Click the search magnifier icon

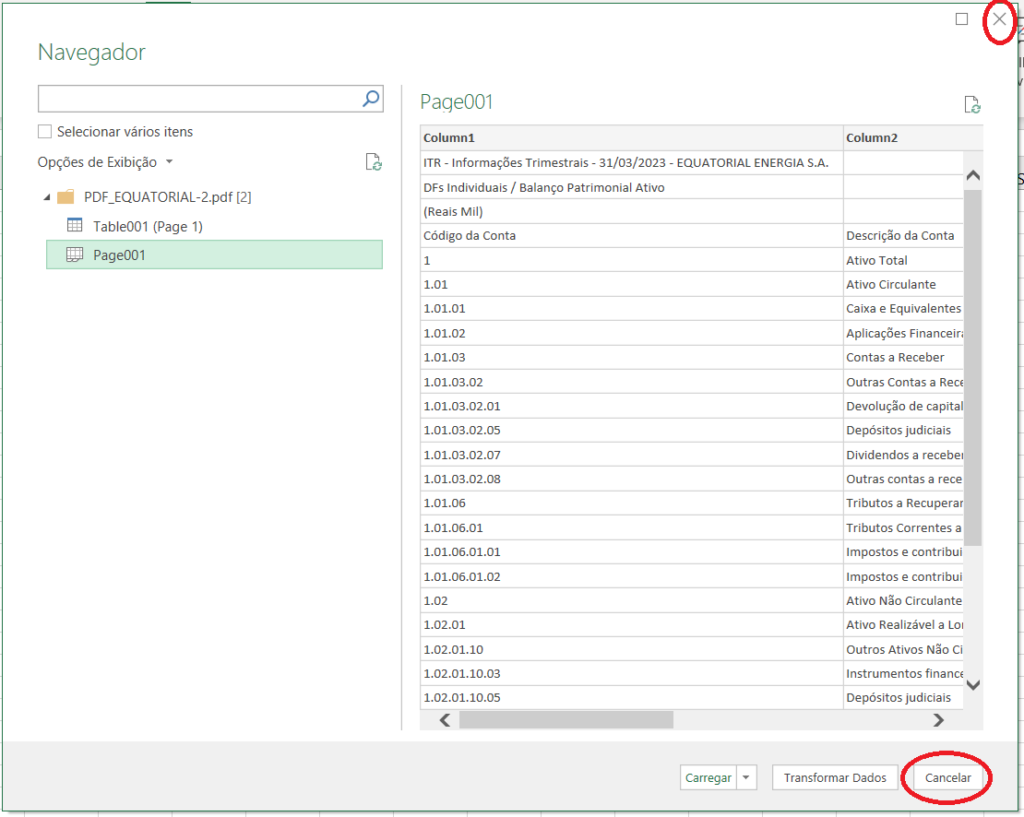click(371, 99)
